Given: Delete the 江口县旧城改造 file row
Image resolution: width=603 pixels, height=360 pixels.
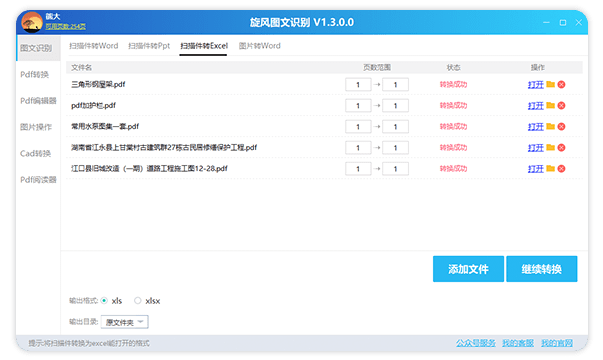Looking at the screenshot, I should tap(561, 168).
